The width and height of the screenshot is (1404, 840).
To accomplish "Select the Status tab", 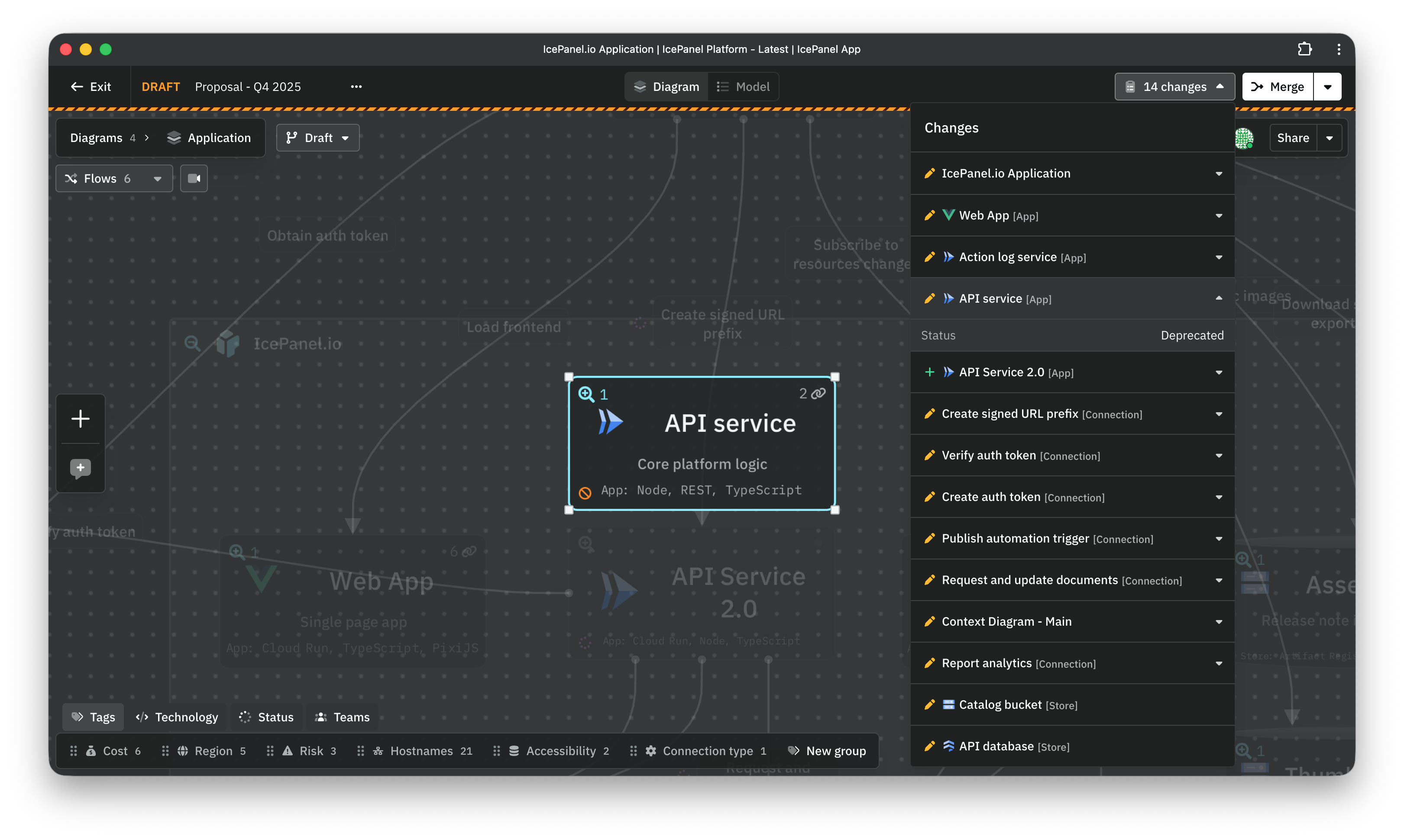I will [266, 717].
